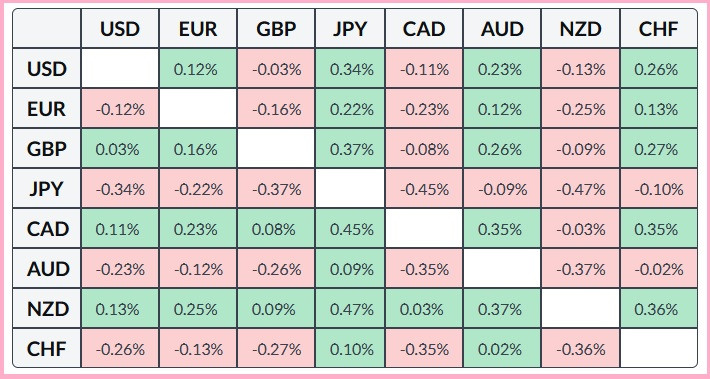Click USD row, JPY column cell 0.34%
This screenshot has width=710, height=379.
352,69
